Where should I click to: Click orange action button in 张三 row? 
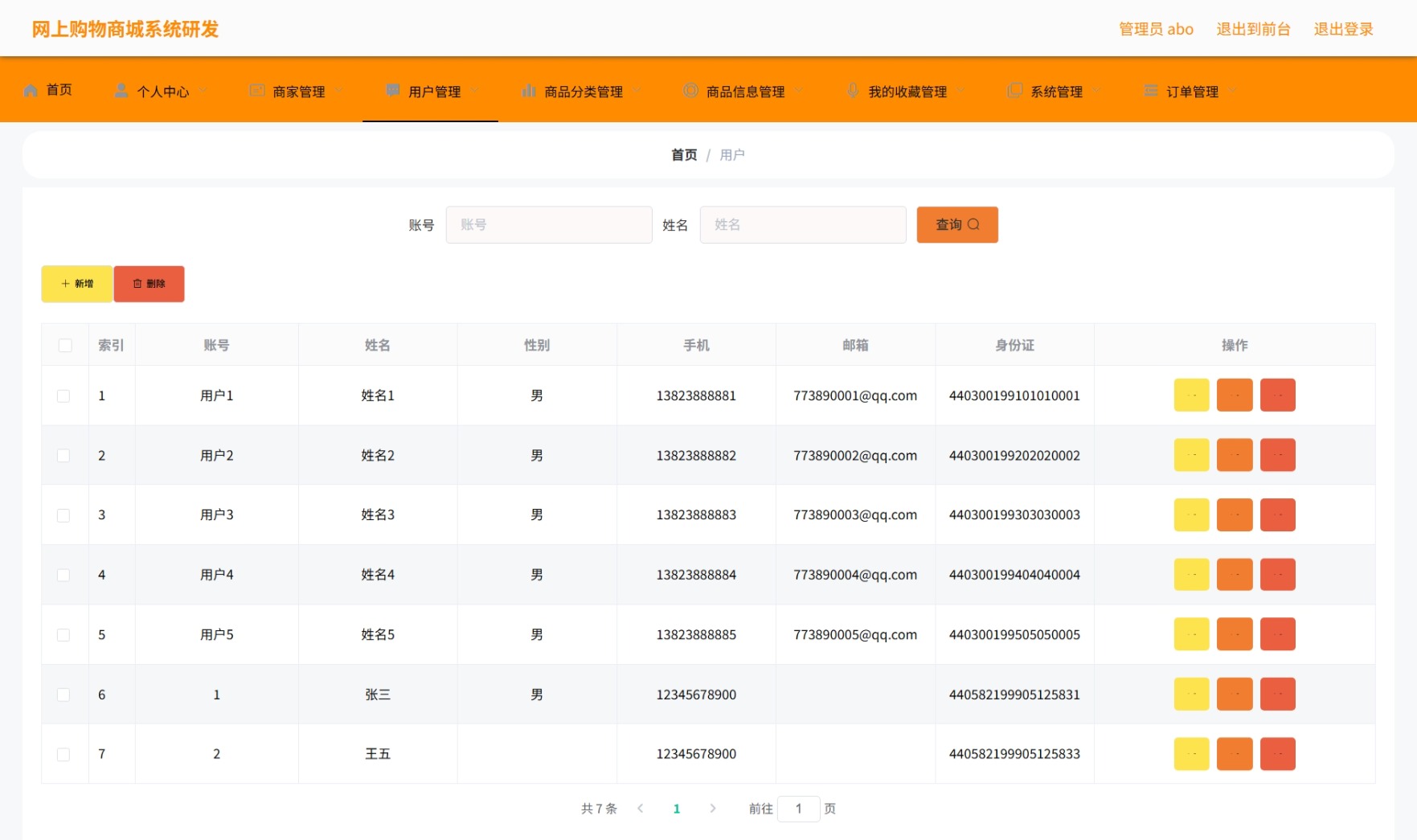(x=1235, y=695)
